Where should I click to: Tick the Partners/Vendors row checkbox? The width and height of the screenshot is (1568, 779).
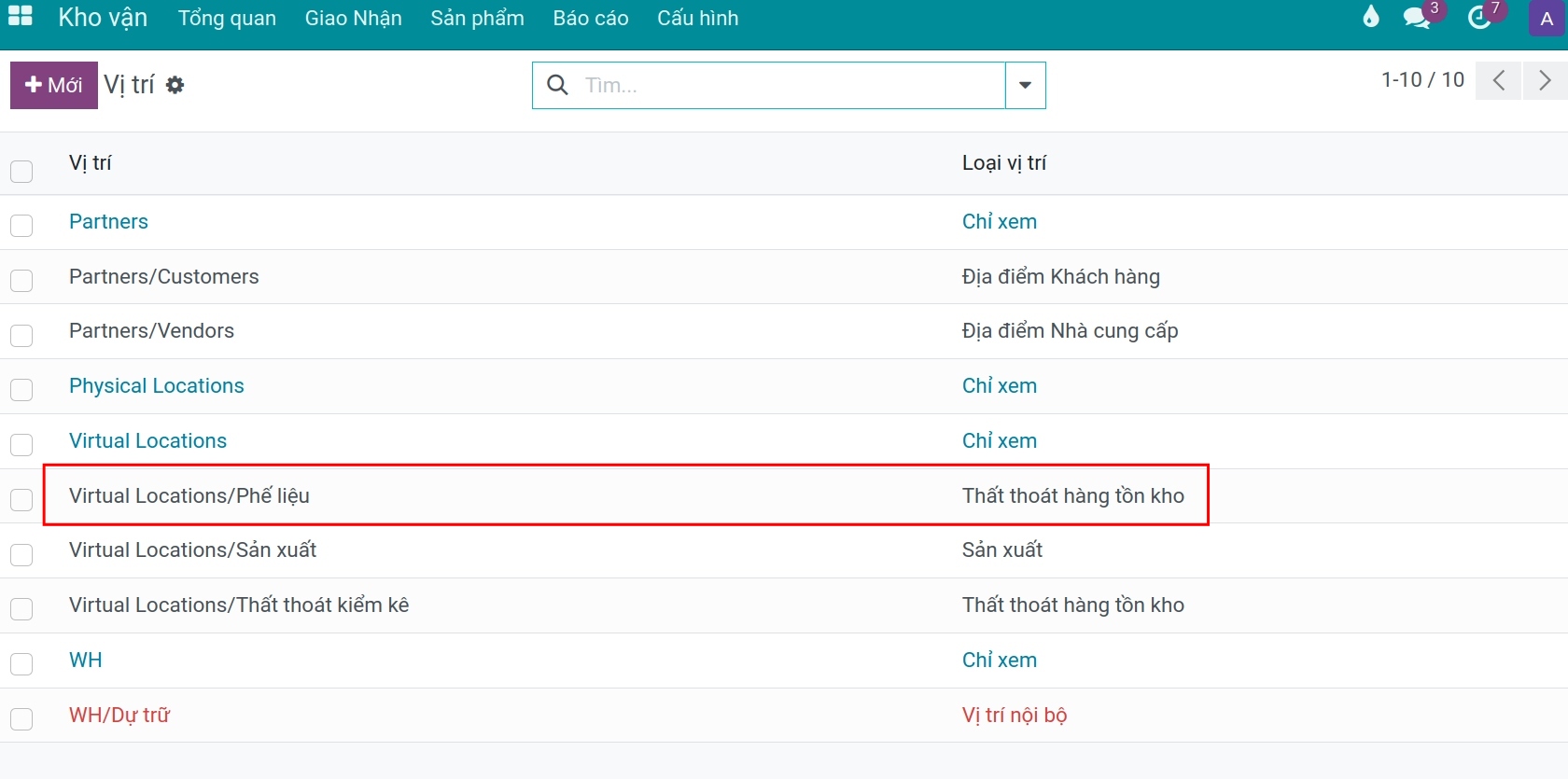tap(21, 335)
